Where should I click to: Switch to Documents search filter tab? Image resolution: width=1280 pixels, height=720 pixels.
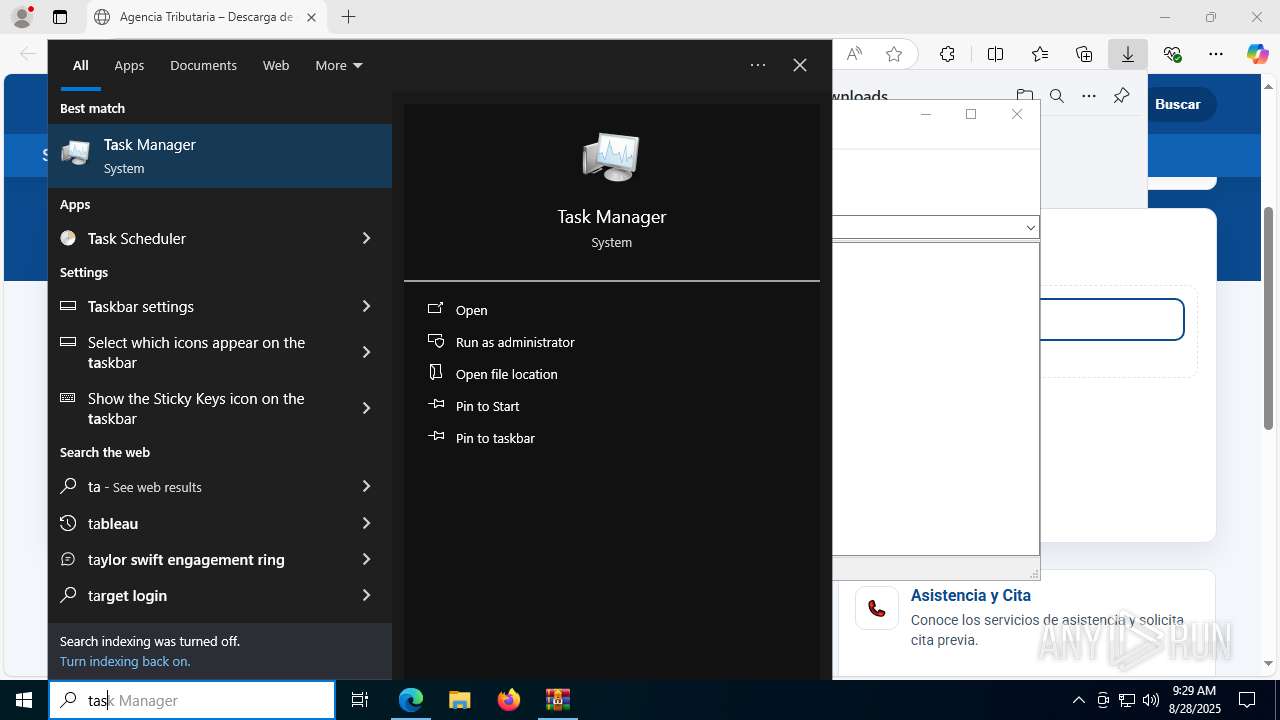click(203, 65)
